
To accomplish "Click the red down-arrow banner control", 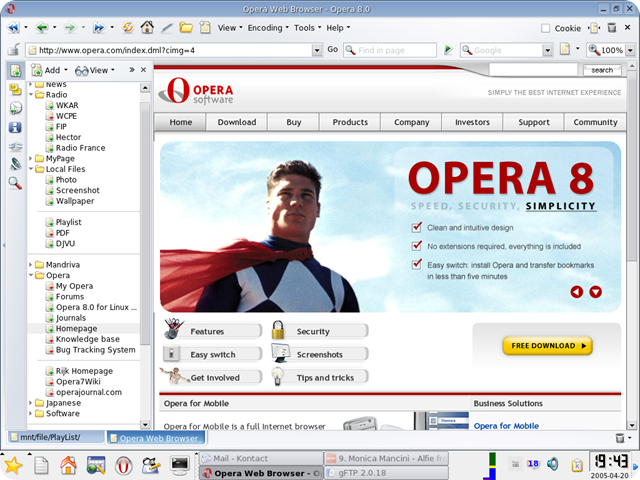I will (x=596, y=291).
